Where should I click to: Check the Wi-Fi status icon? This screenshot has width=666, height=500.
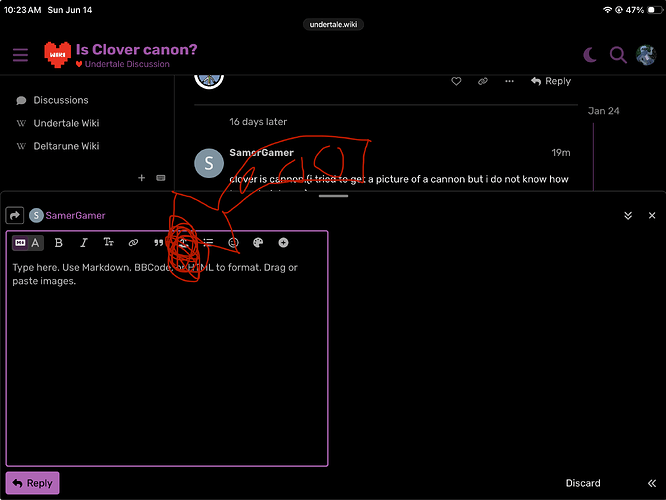point(608,10)
